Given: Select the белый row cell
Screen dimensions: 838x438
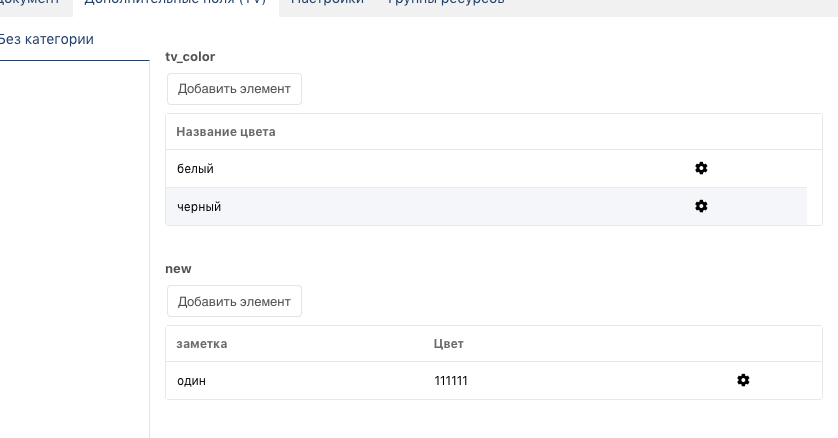Looking at the screenshot, I should 195,169.
